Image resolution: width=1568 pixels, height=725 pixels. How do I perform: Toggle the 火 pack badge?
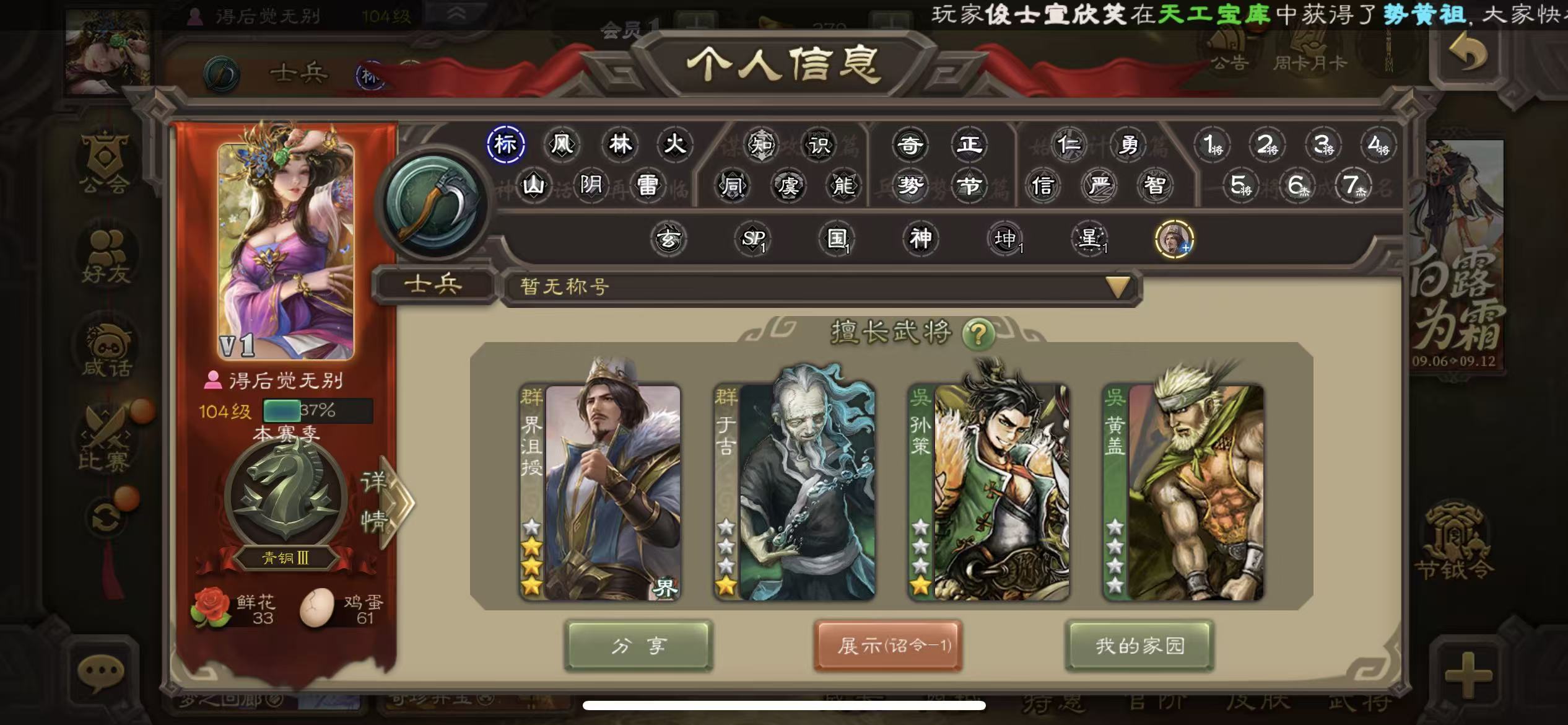(674, 144)
